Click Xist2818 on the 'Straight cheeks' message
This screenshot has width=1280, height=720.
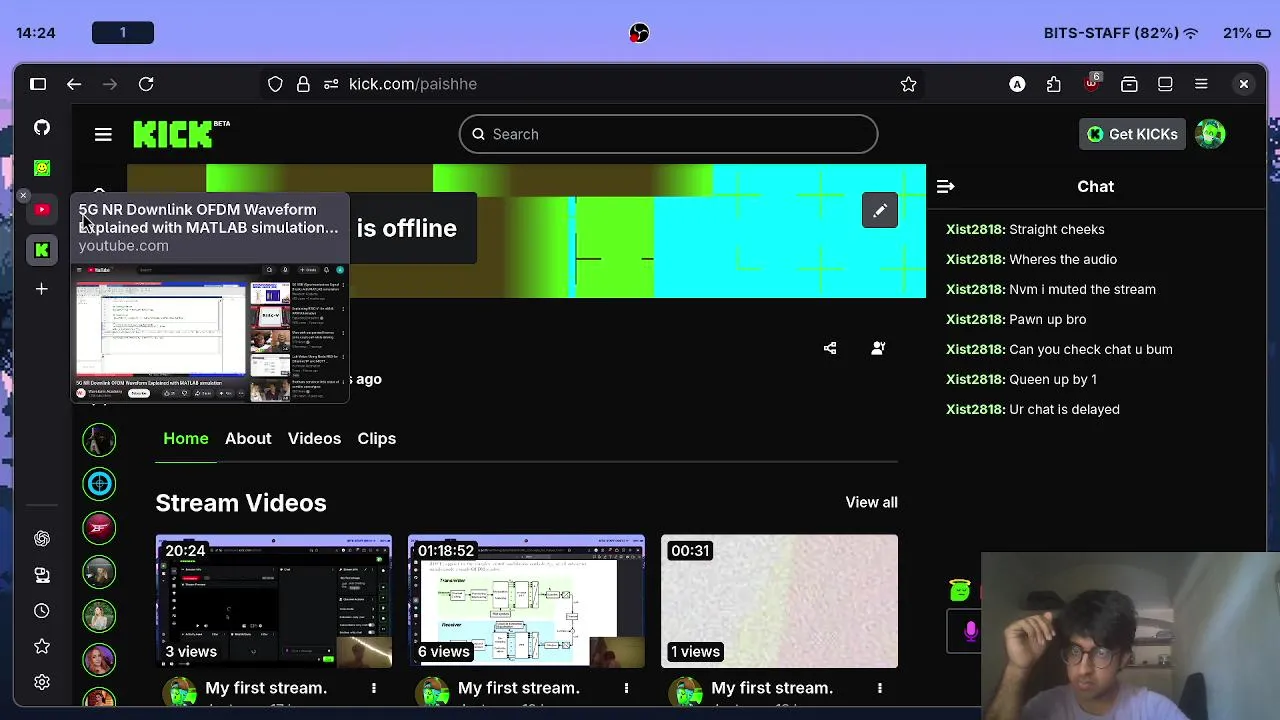pyautogui.click(x=975, y=229)
